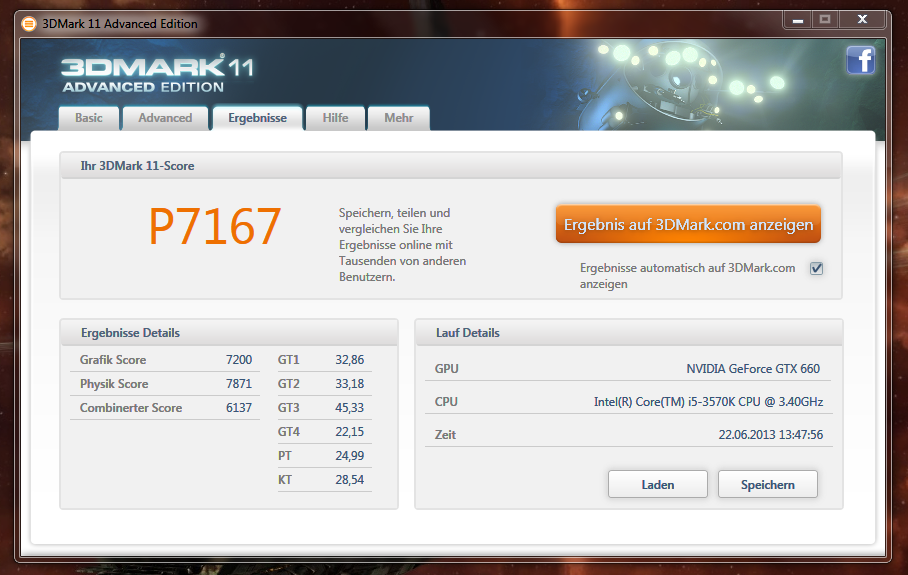This screenshot has height=575, width=908.
Task: Click the GT4 value 22,15
Action: (350, 432)
